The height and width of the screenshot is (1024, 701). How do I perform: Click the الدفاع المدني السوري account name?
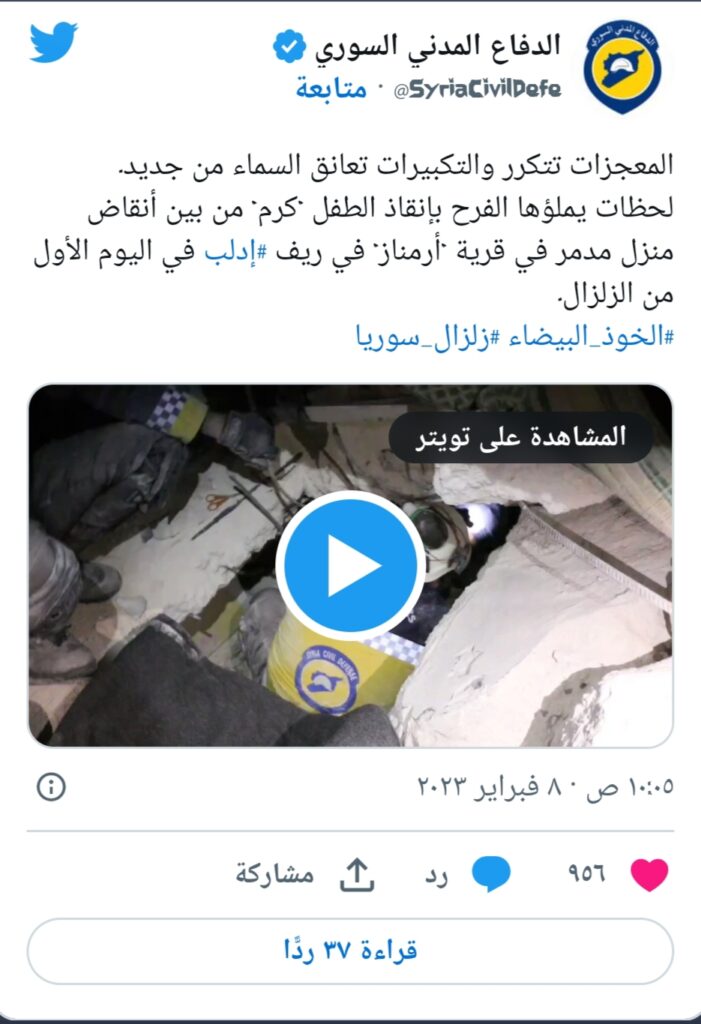click(x=438, y=46)
